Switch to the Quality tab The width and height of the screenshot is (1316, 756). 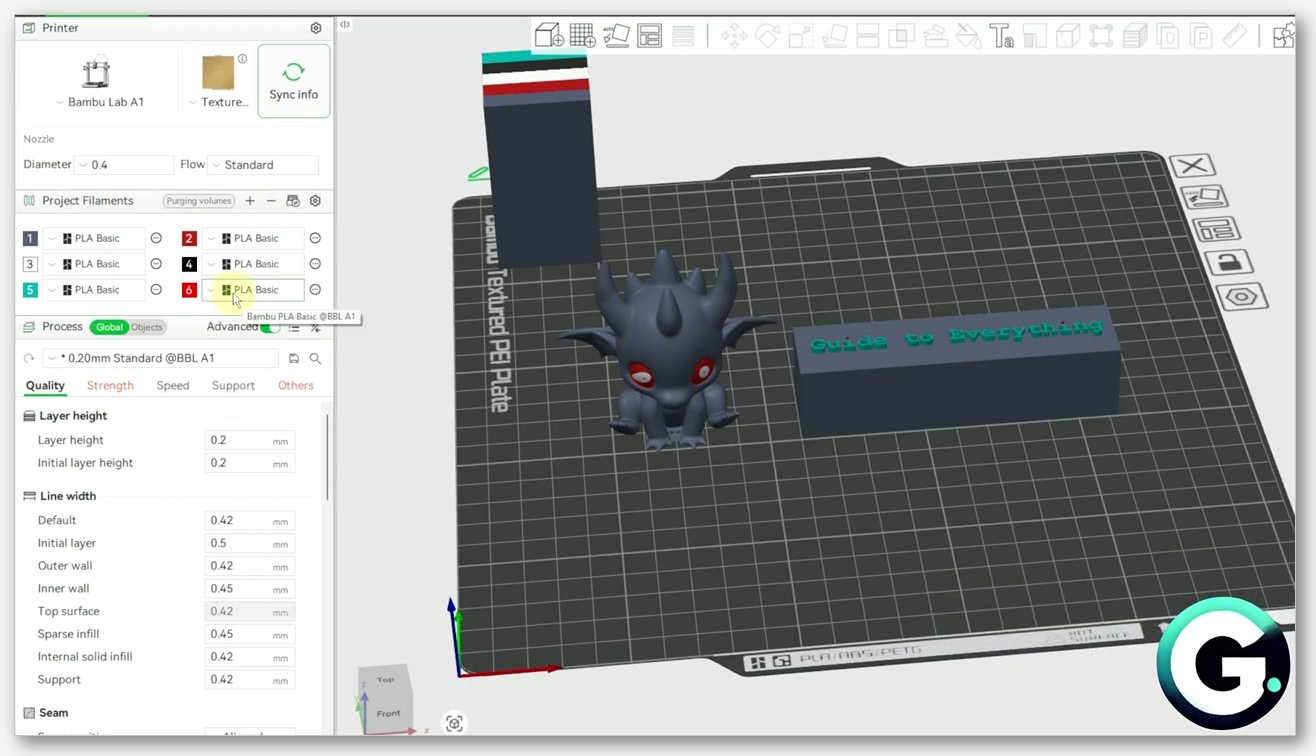pos(45,386)
